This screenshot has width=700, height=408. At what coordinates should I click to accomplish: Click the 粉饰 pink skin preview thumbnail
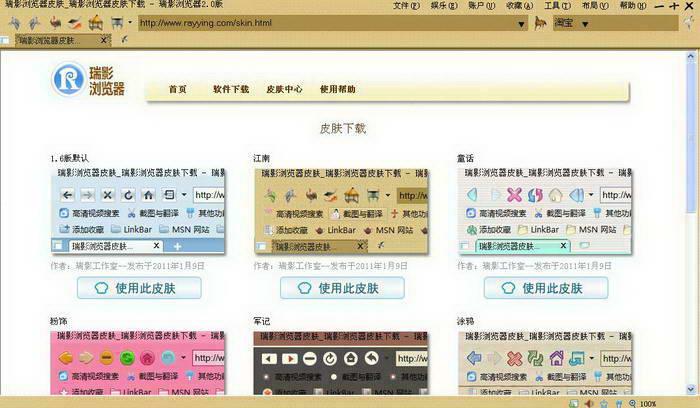(138, 363)
